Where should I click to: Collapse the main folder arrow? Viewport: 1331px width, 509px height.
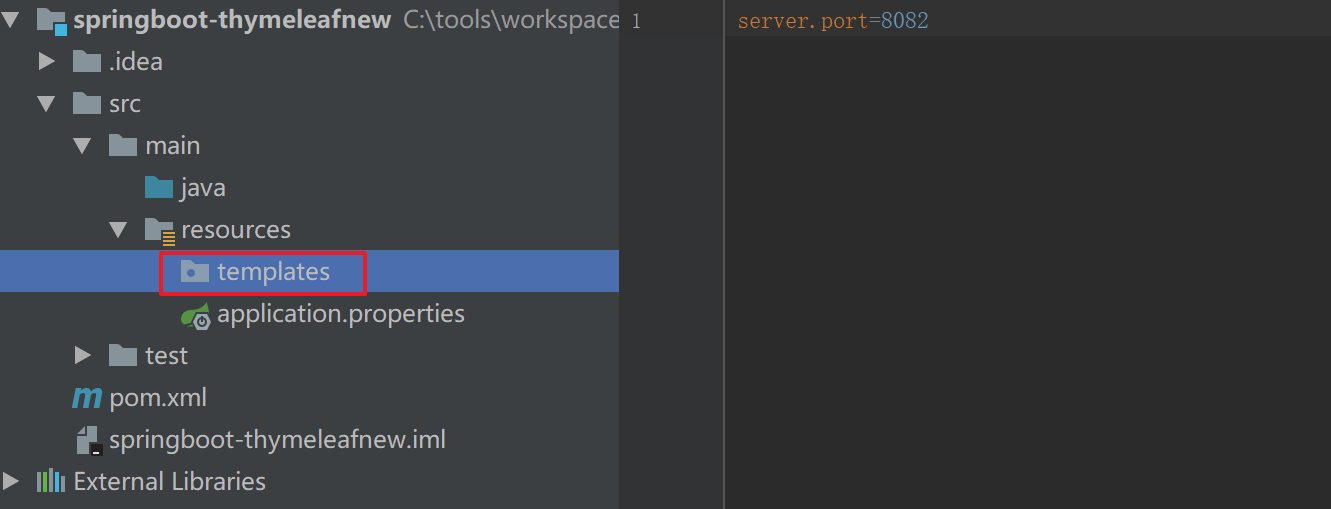pyautogui.click(x=83, y=146)
